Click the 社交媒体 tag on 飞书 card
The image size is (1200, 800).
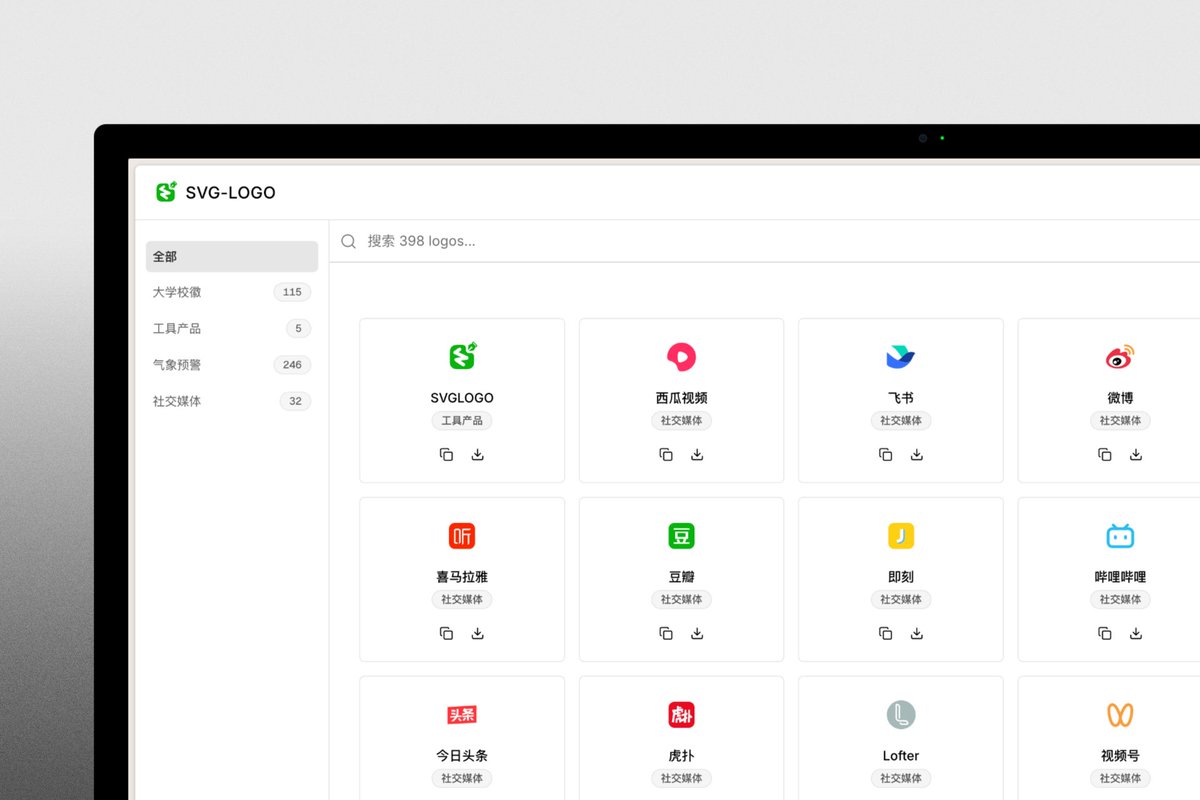coord(901,421)
